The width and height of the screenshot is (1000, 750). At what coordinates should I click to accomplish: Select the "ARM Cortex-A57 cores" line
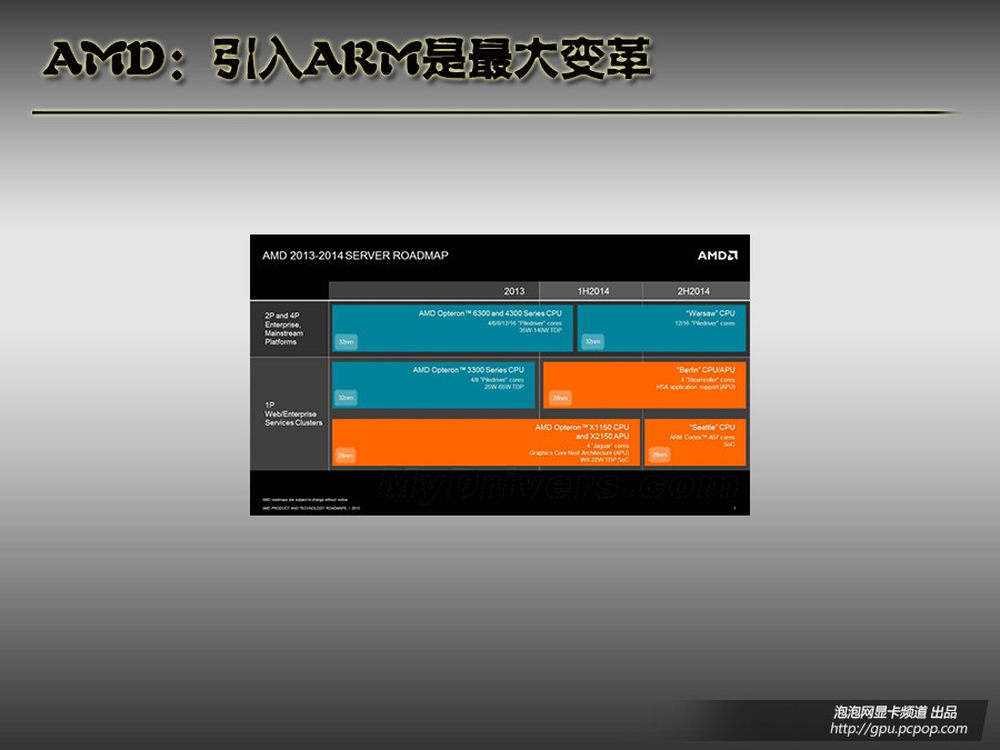point(702,438)
